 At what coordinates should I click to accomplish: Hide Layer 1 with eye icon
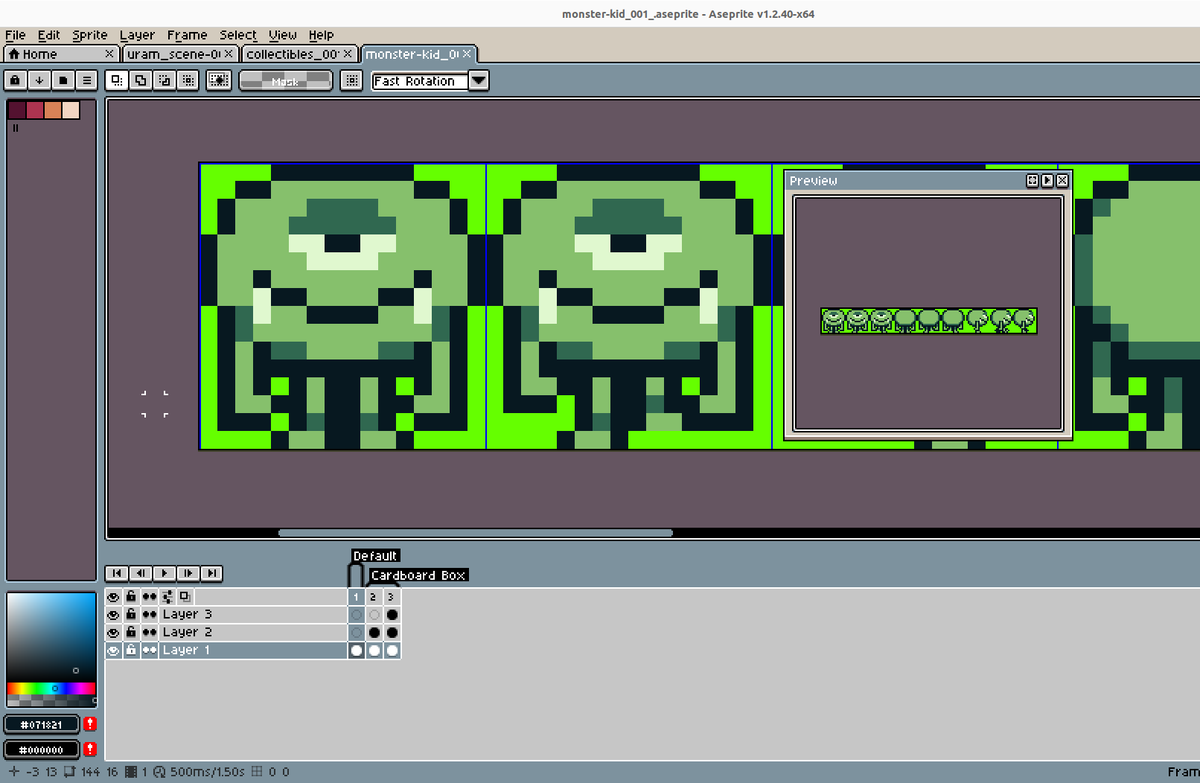[x=113, y=651]
